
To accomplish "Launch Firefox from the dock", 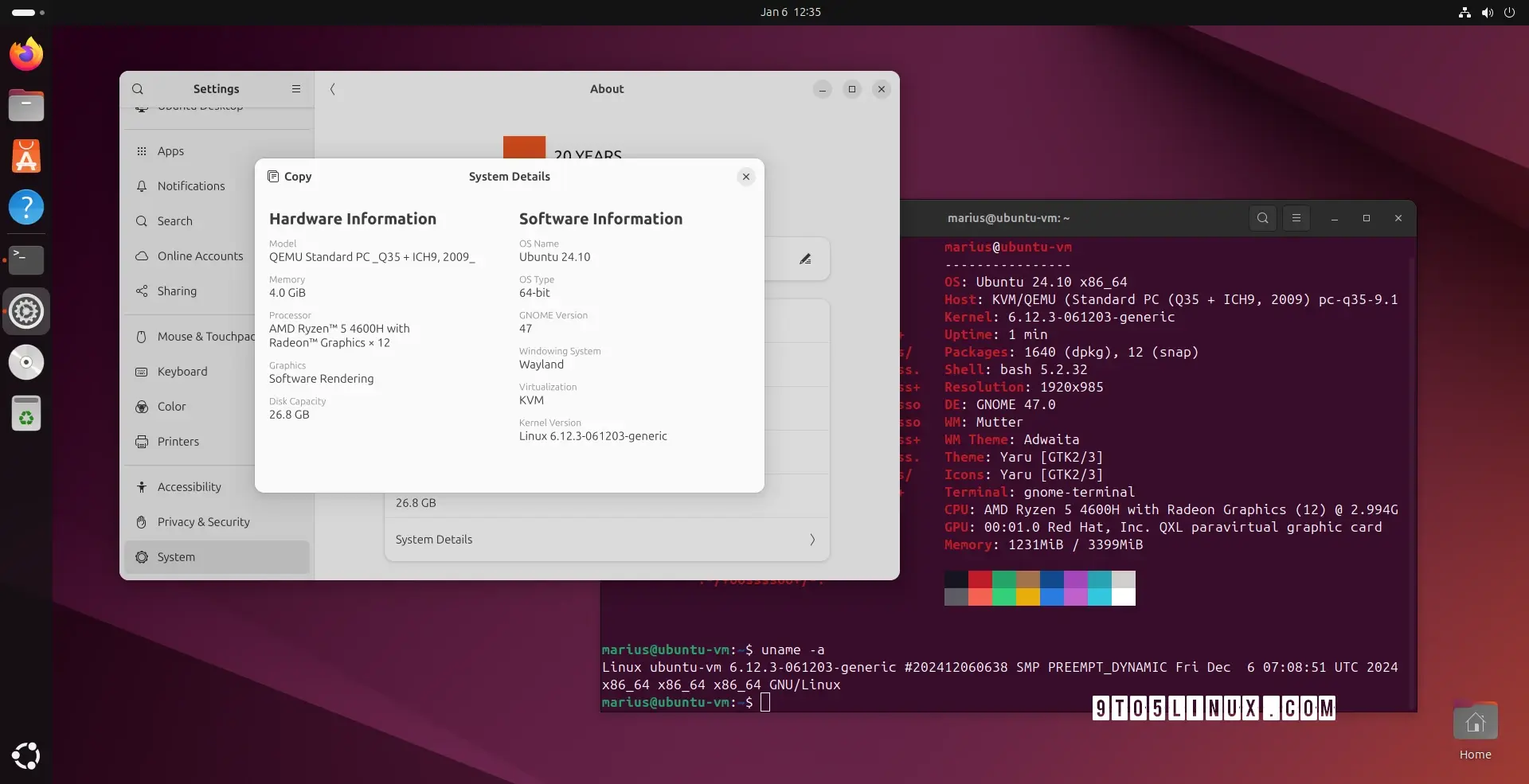I will point(26,54).
